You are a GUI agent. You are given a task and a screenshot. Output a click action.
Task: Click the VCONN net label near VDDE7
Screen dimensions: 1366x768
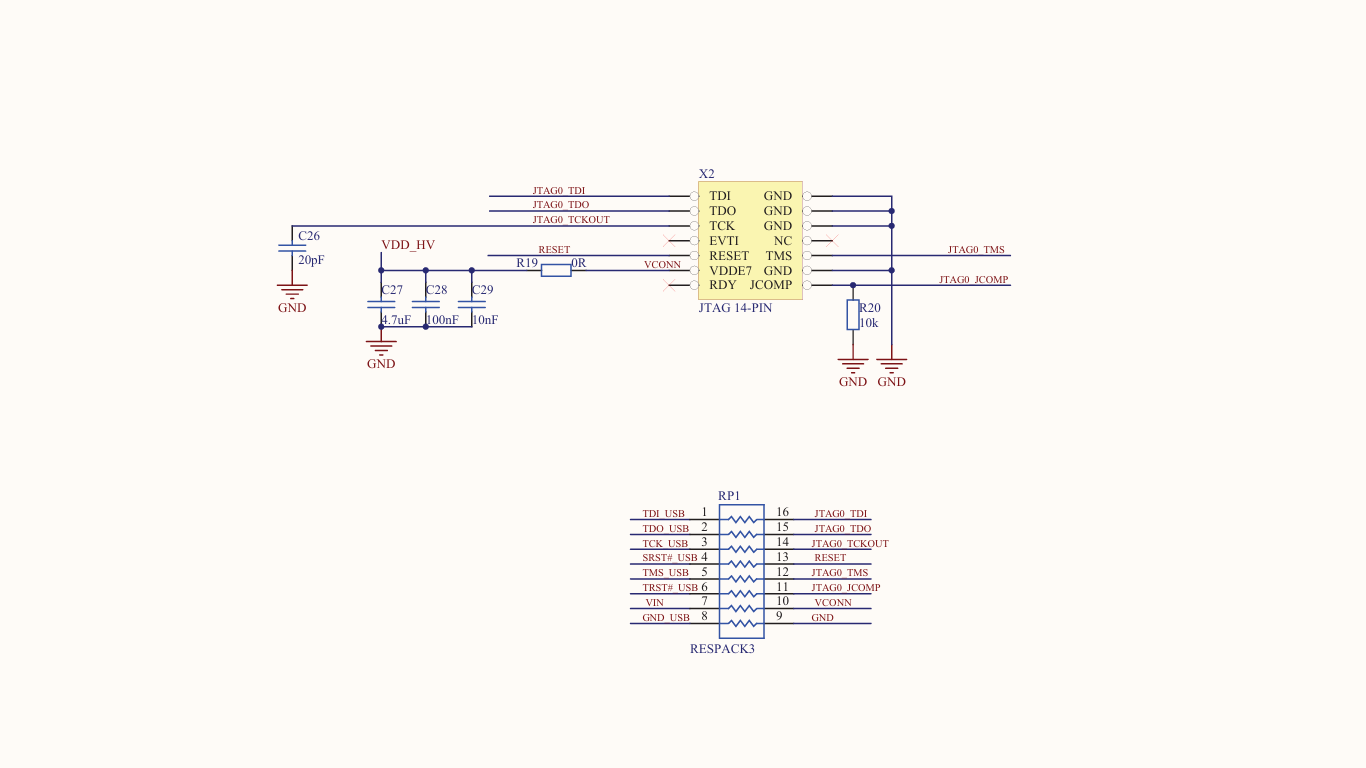pyautogui.click(x=662, y=265)
